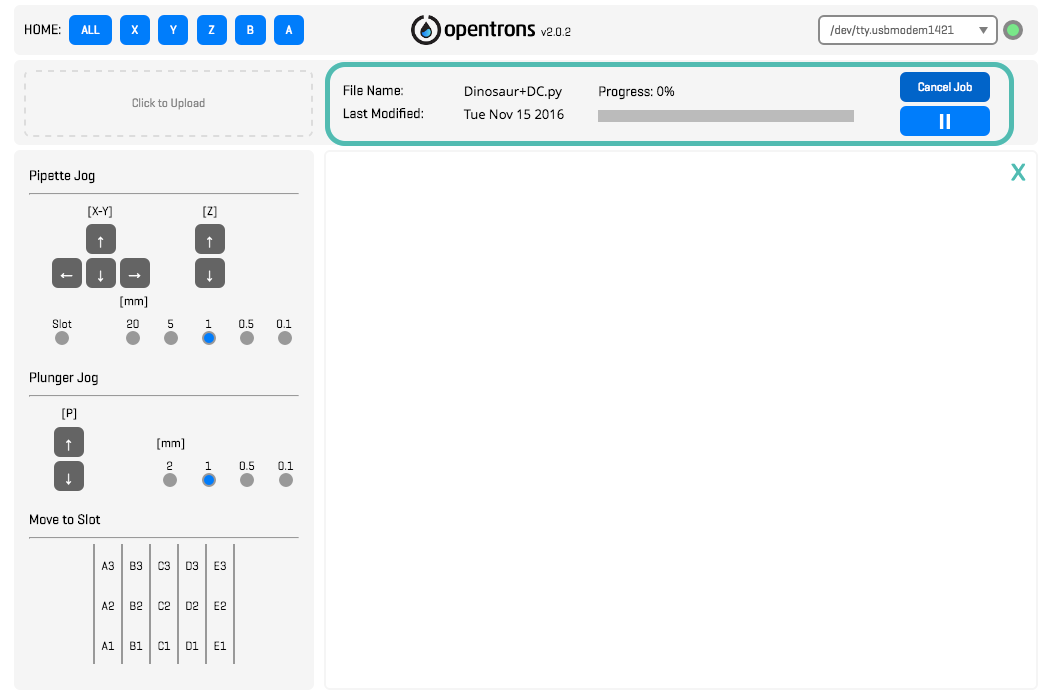
Task: Choose 2 mm plunger jog increment
Action: pos(170,480)
